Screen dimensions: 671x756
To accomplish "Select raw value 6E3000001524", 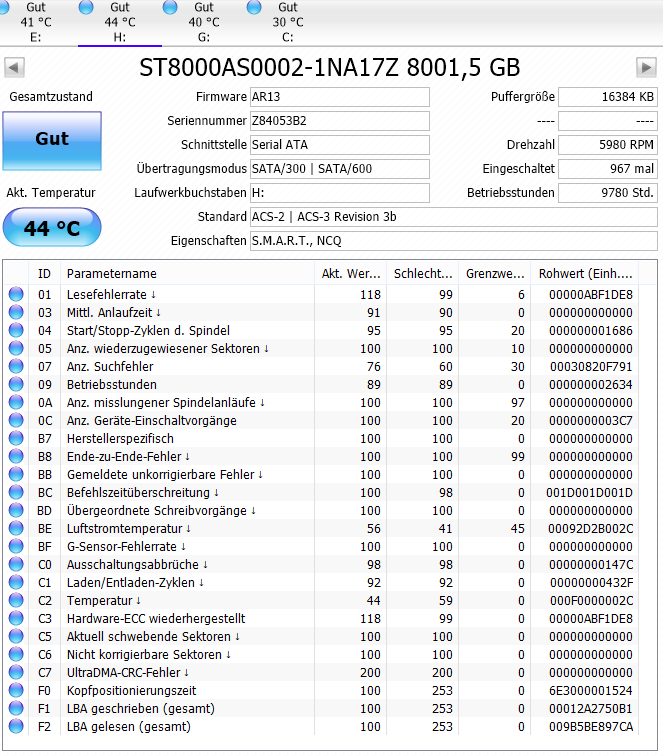I will click(591, 691).
